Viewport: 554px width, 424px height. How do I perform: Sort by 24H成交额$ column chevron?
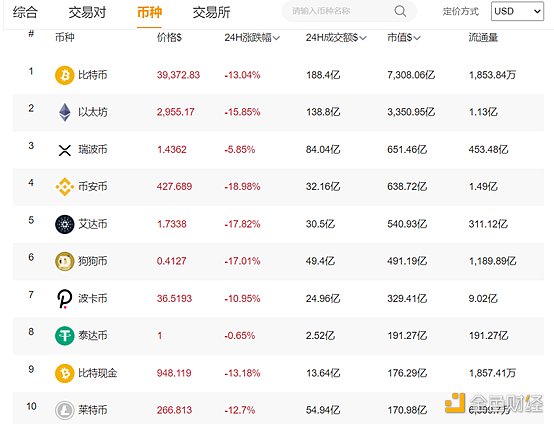(x=363, y=37)
